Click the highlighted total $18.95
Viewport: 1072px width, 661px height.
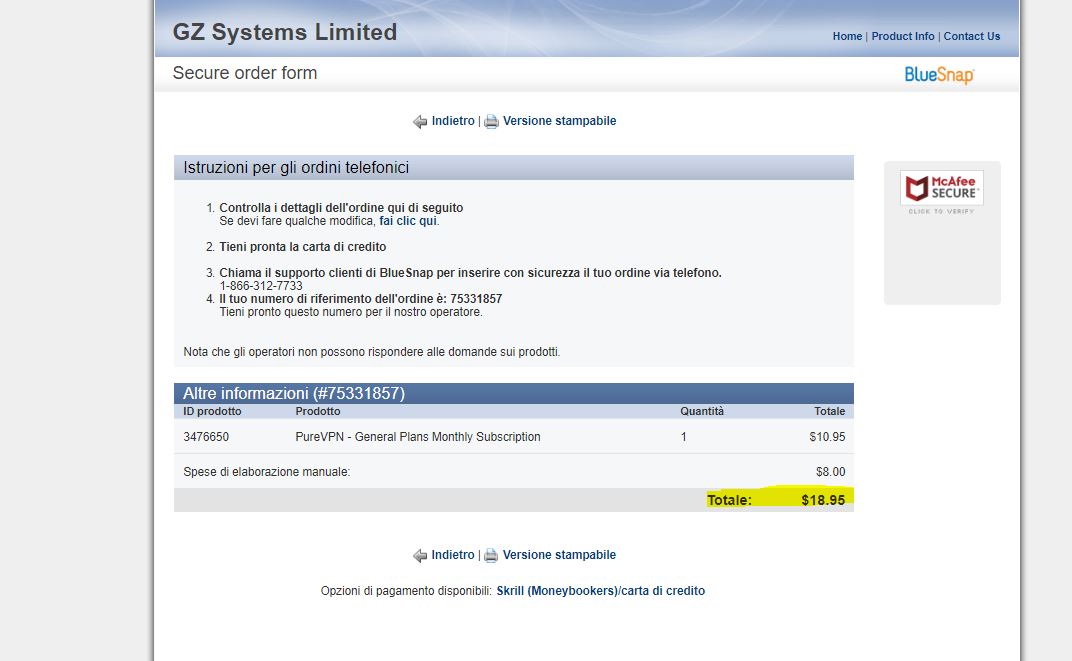coord(823,500)
